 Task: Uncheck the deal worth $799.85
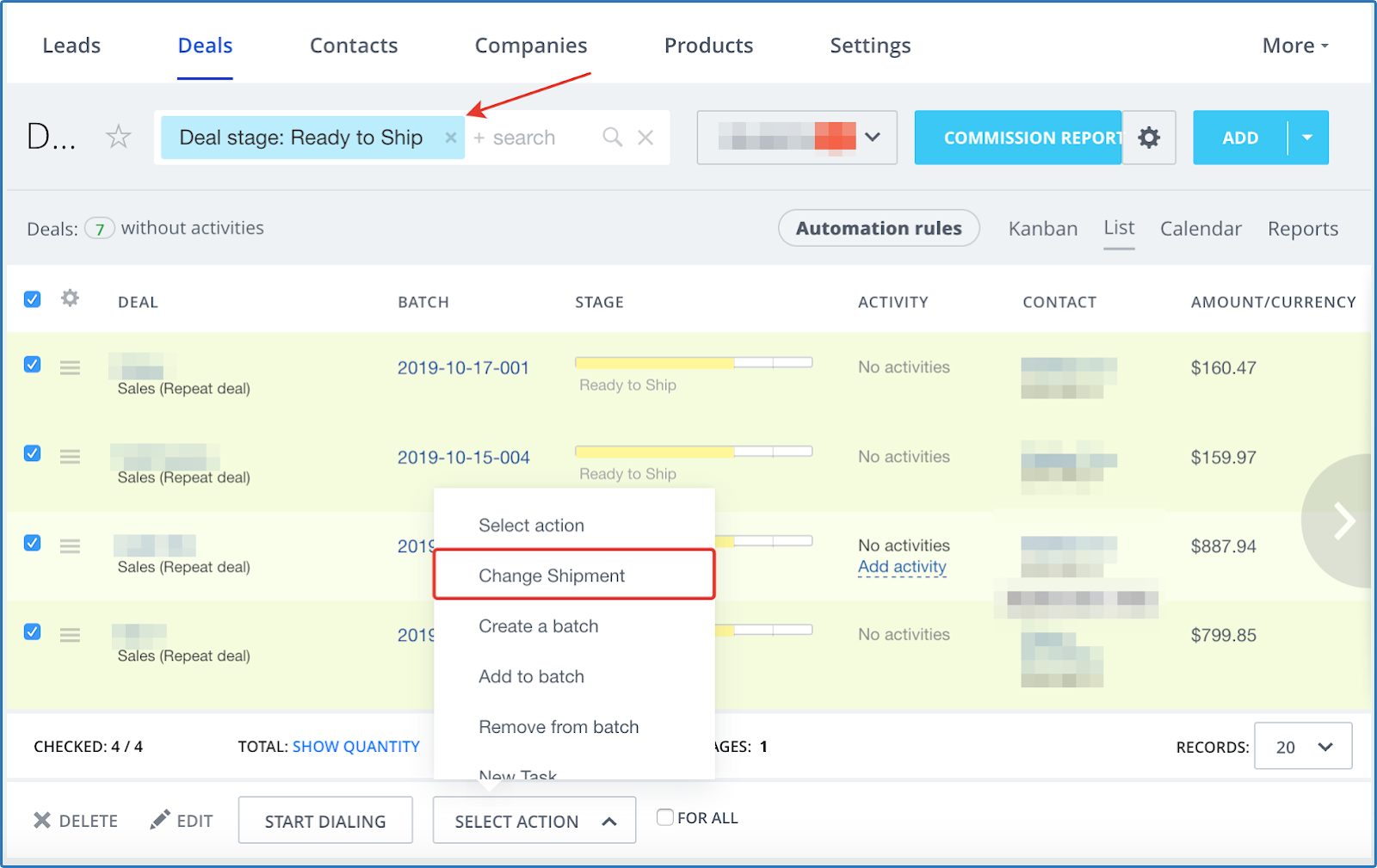pos(33,632)
